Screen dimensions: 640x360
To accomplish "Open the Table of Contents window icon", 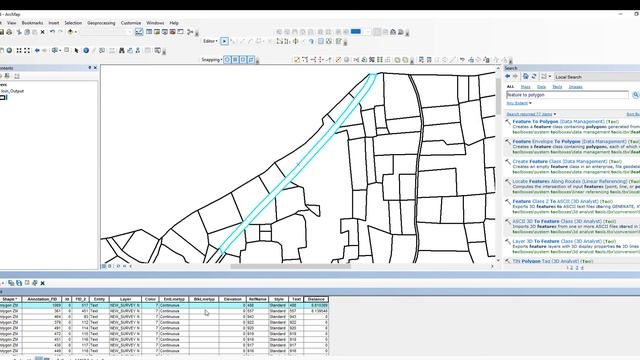I will coord(149,32).
